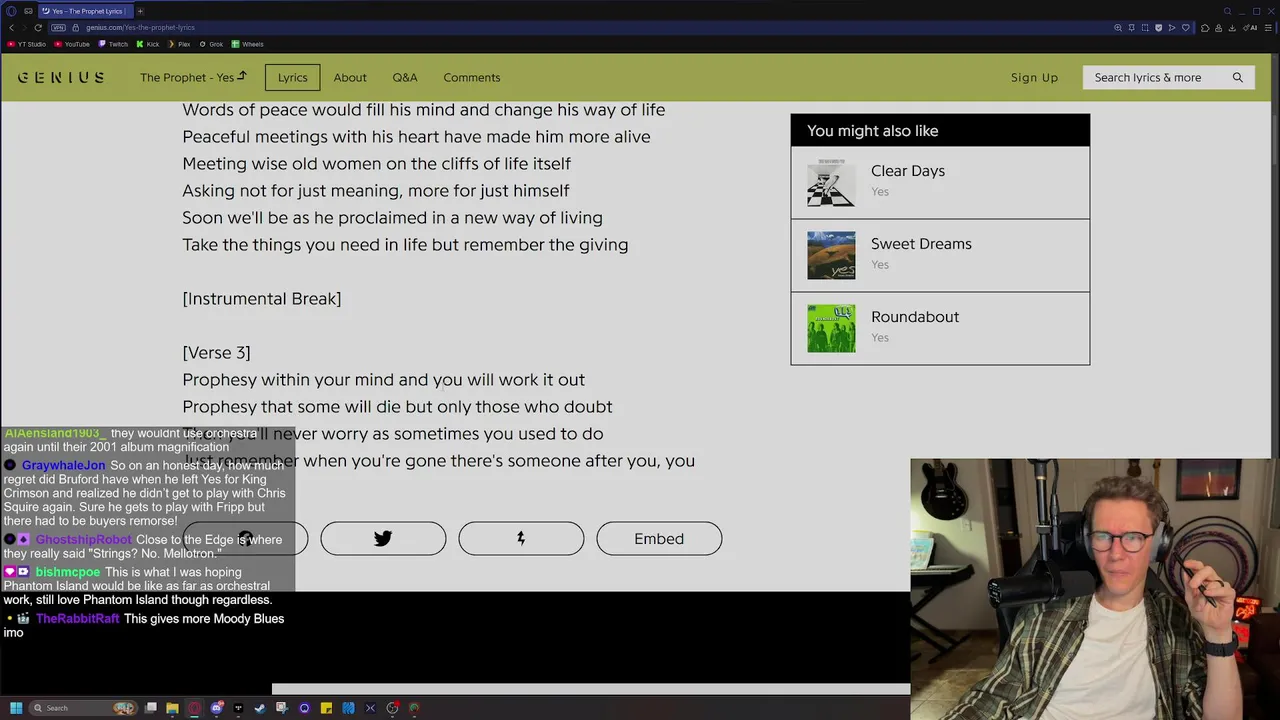
Task: Click the pinboard pin icon
Action: (1132, 28)
